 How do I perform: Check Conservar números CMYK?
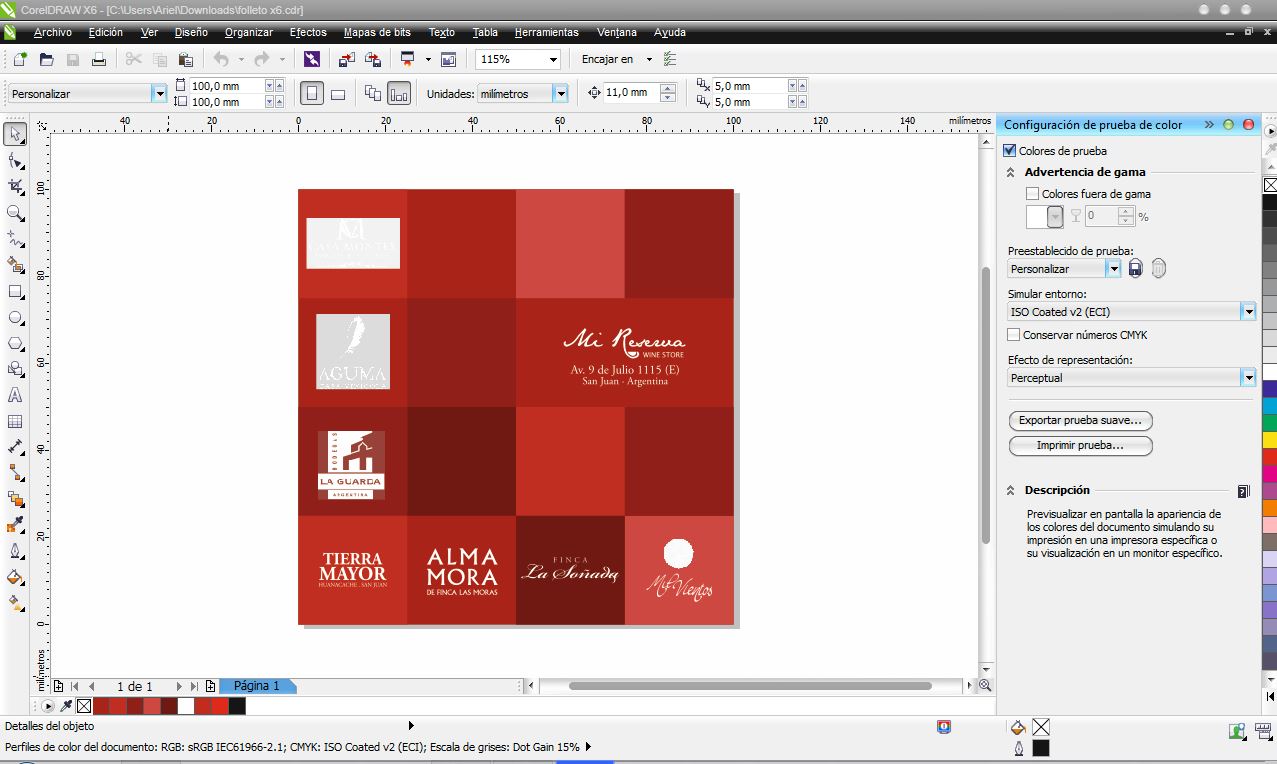(x=1014, y=335)
